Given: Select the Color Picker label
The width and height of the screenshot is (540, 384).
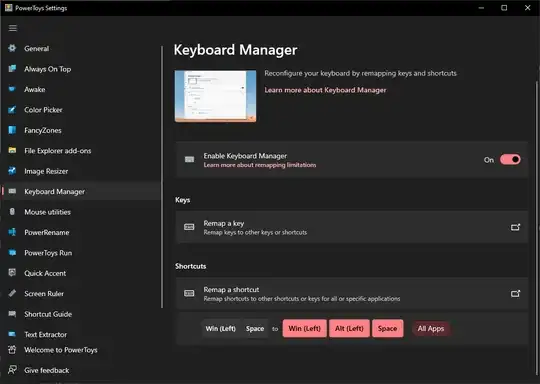Looking at the screenshot, I should [43, 110].
